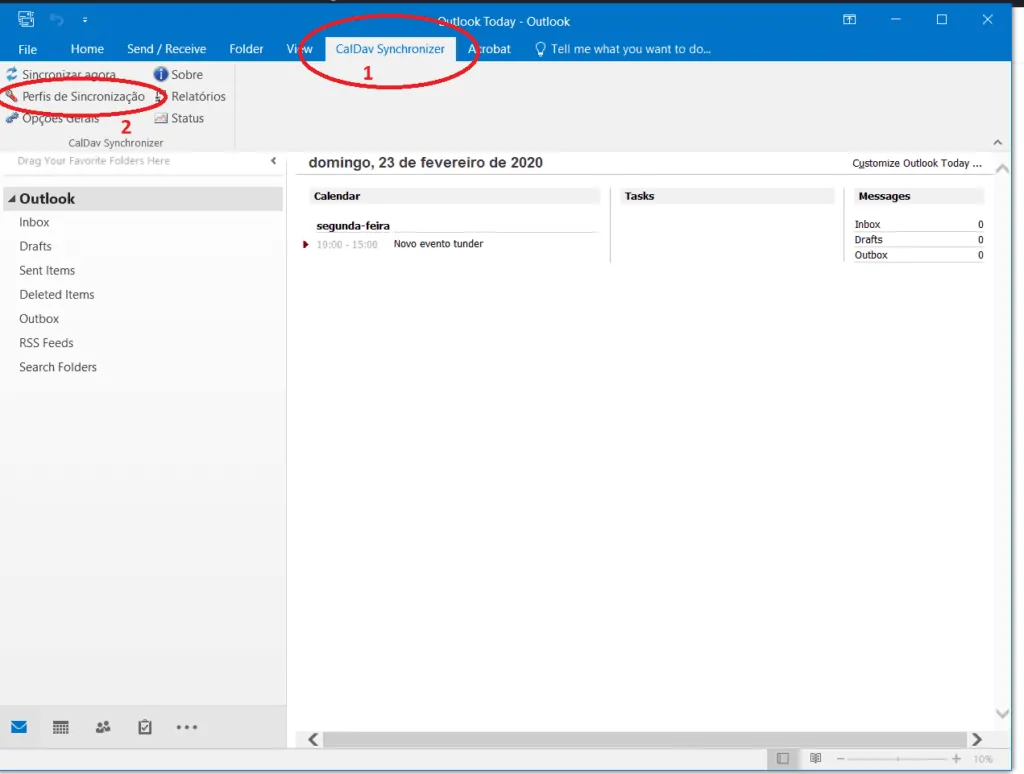Click the Send/Receive quick access icon
This screenshot has width=1024, height=774.
pos(26,20)
